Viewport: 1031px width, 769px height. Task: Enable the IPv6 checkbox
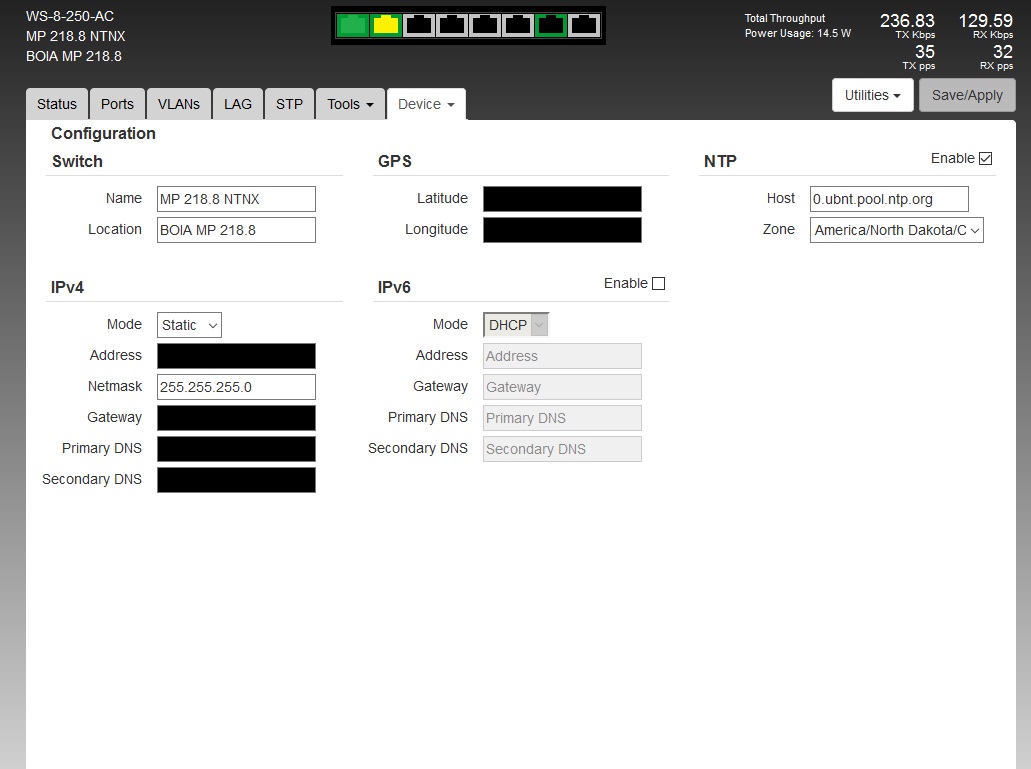pos(658,284)
